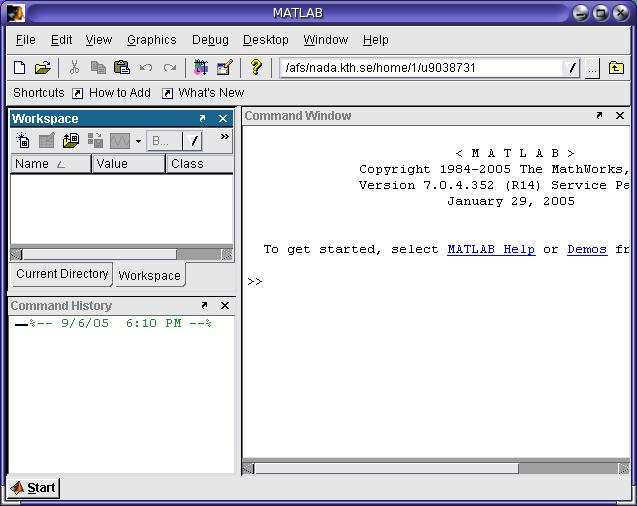
Task: Create new variable in Workspace toolbar
Action: tap(23, 141)
